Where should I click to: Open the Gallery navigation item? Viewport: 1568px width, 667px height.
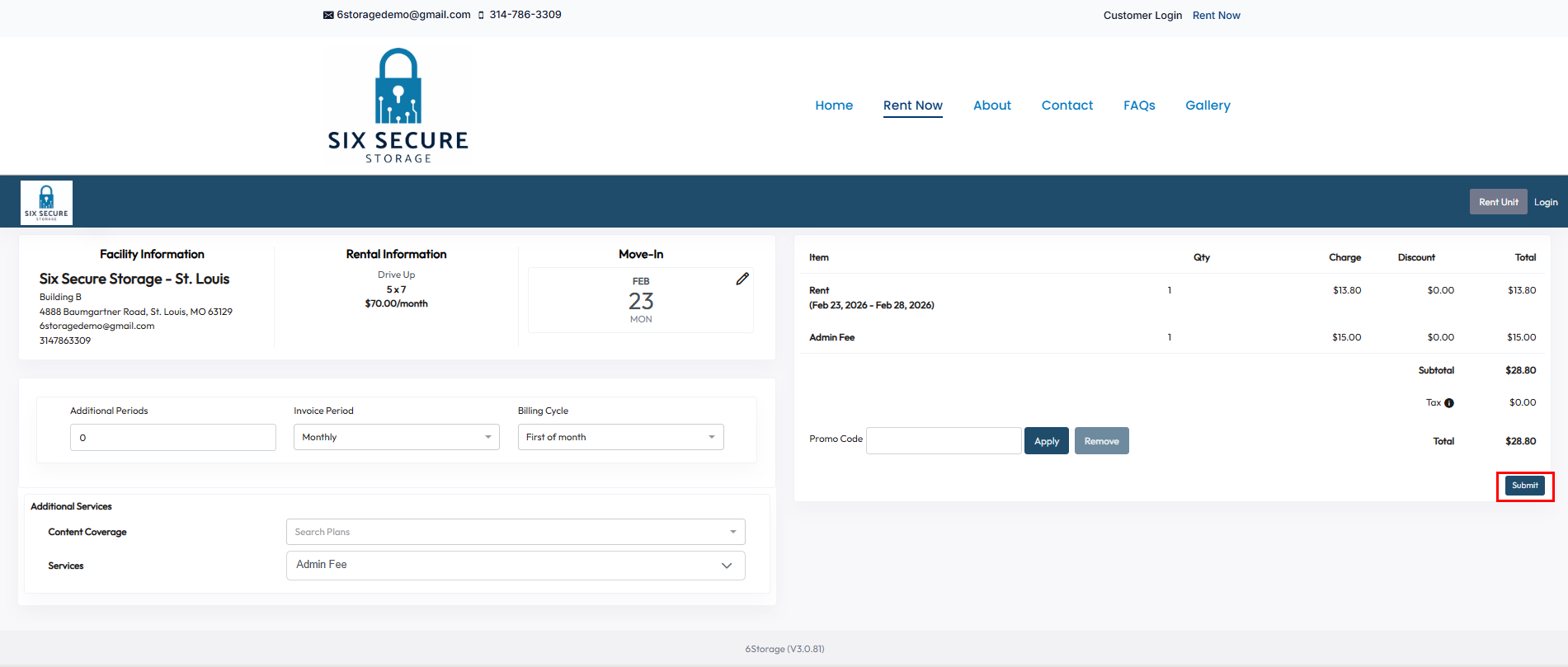(x=1208, y=106)
